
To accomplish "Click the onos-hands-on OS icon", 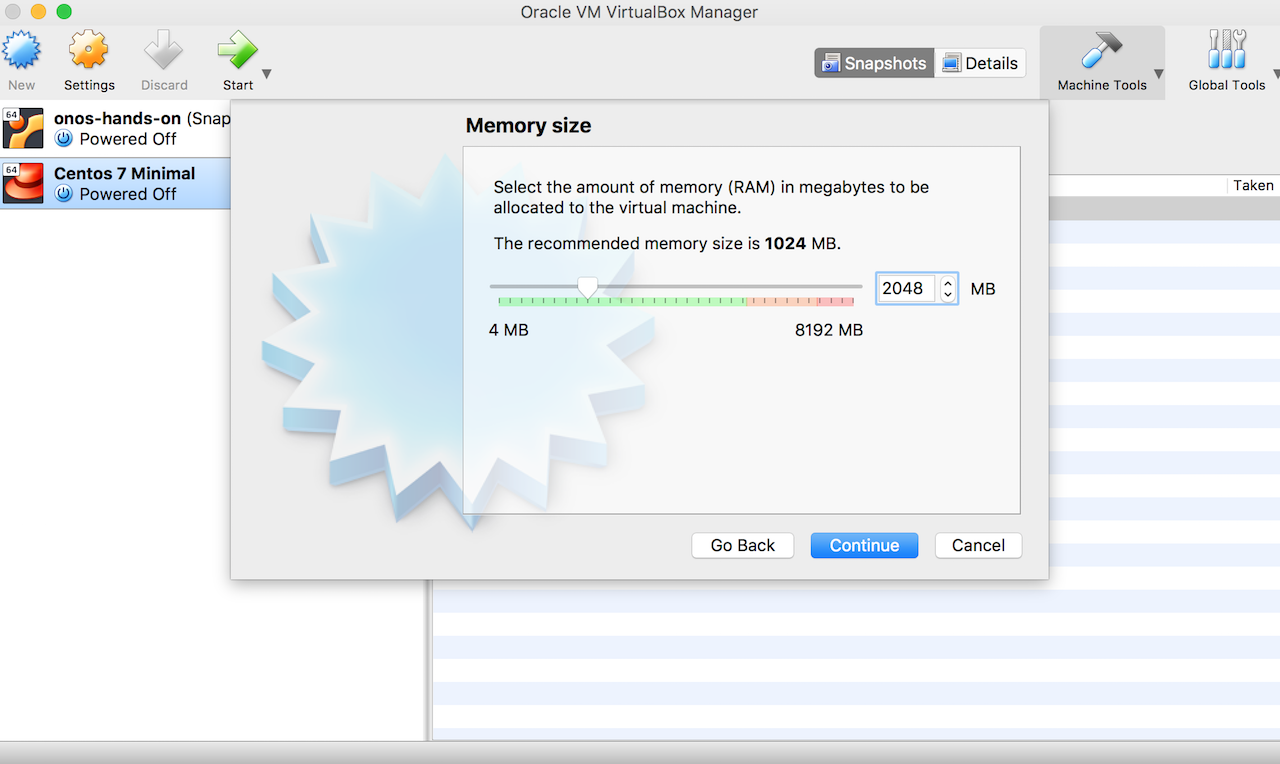I will tap(23, 128).
